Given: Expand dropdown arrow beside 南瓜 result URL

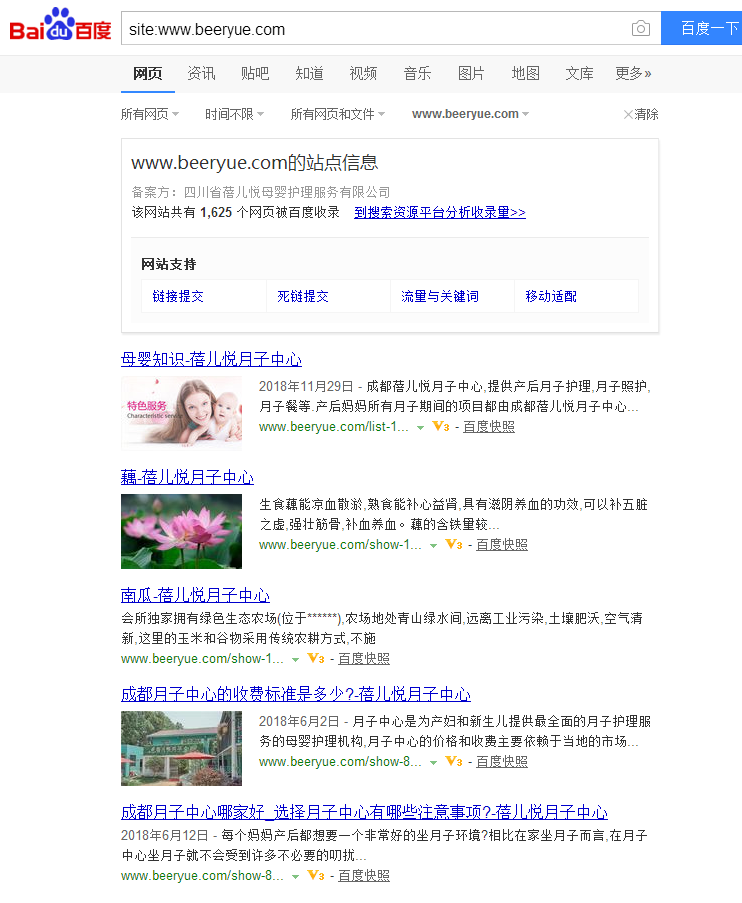Looking at the screenshot, I should pyautogui.click(x=296, y=660).
